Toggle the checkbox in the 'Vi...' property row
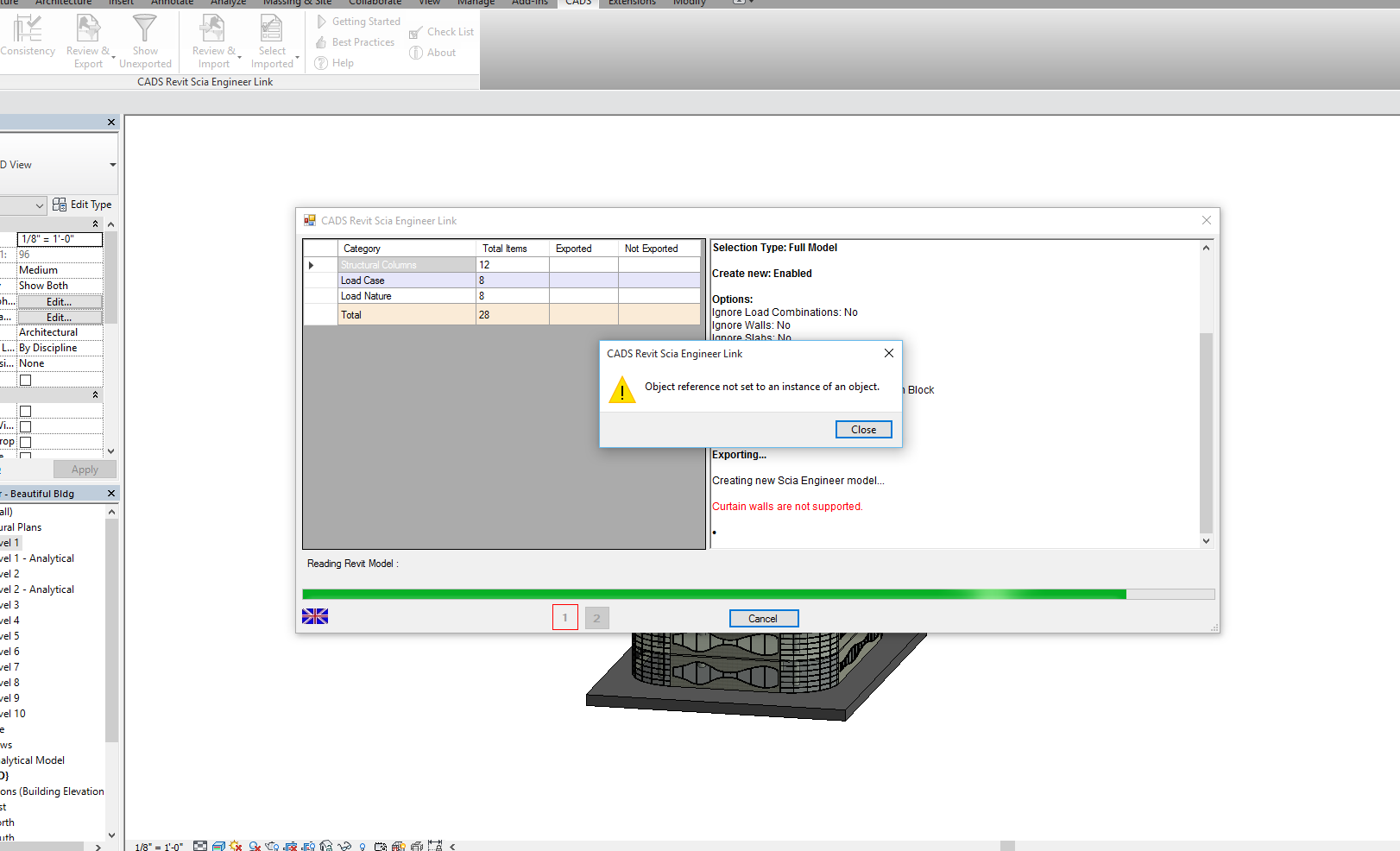This screenshot has width=1400, height=851. 25,427
